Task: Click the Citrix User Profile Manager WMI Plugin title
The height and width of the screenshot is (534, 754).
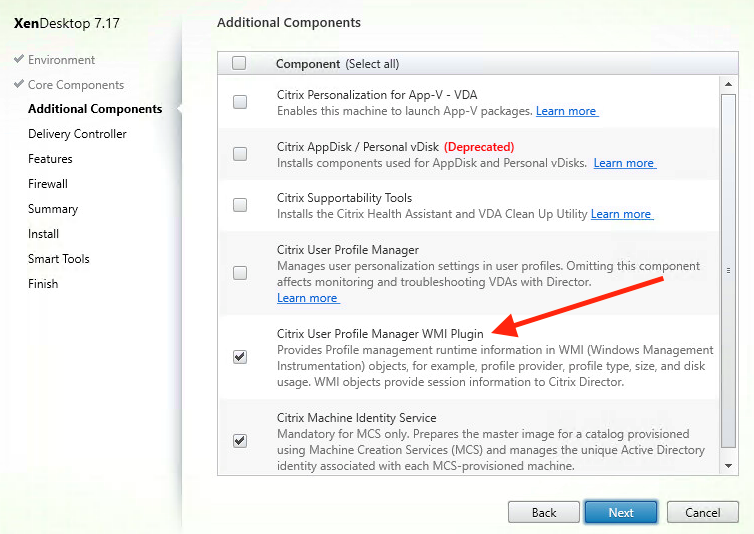Action: (380, 334)
